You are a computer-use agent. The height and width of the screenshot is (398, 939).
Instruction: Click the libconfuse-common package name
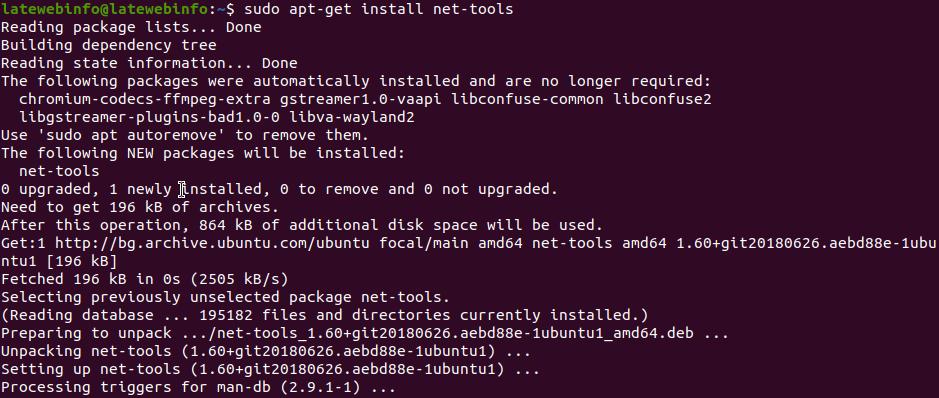point(527,99)
